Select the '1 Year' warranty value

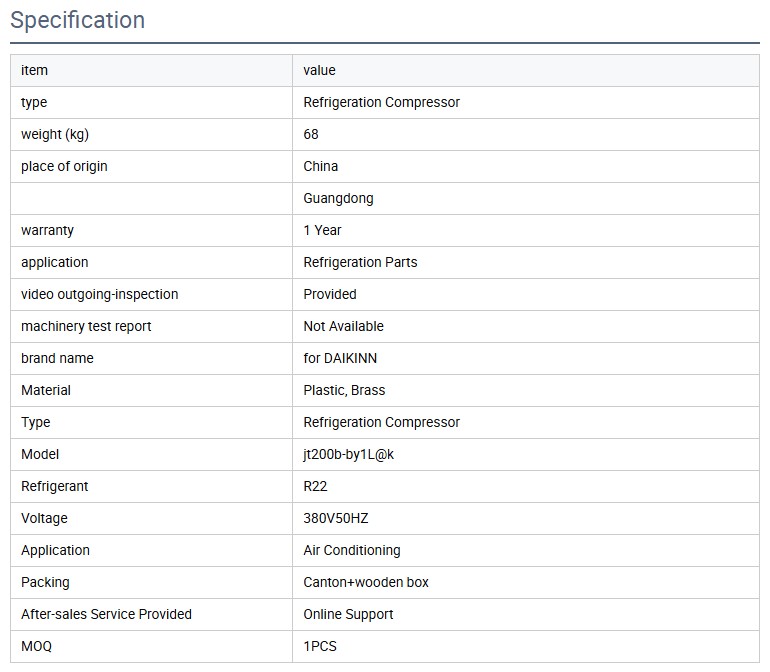point(322,230)
